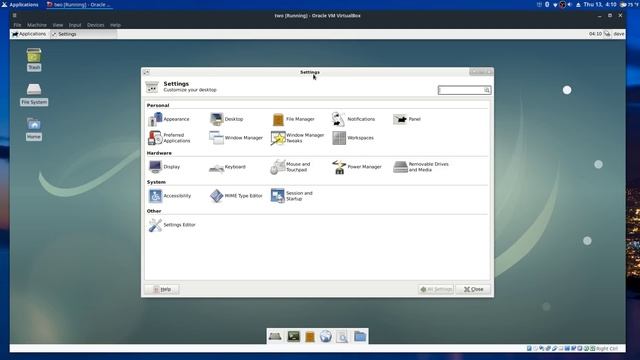Select the Trash desktop icon
Viewport: 640px width, 360px height.
tap(34, 60)
